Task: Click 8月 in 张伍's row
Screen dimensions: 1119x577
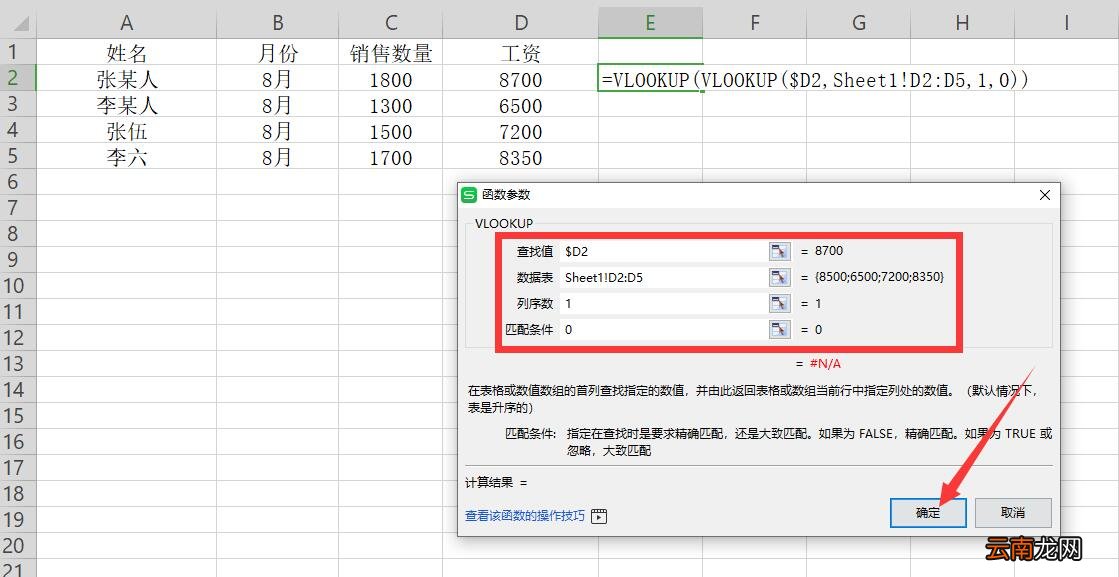Action: (278, 131)
